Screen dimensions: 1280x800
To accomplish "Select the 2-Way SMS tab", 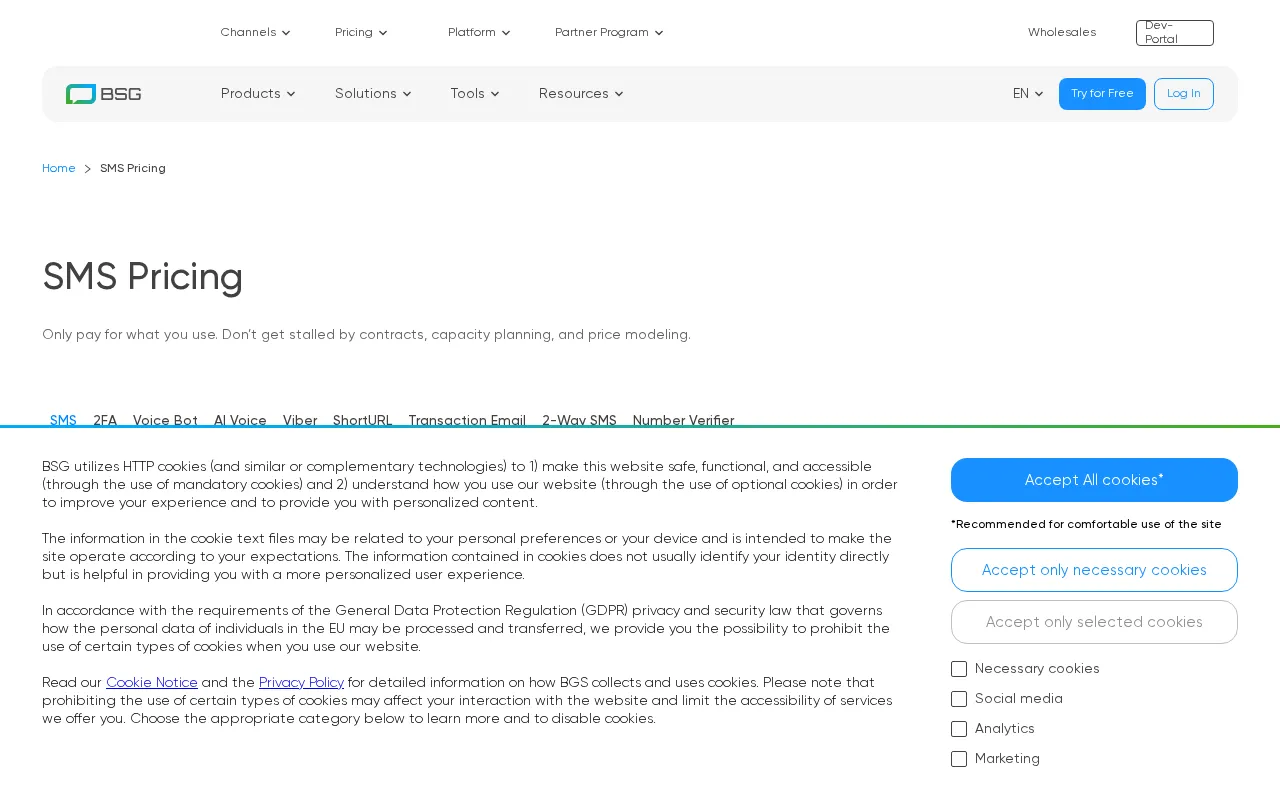I will pos(579,420).
